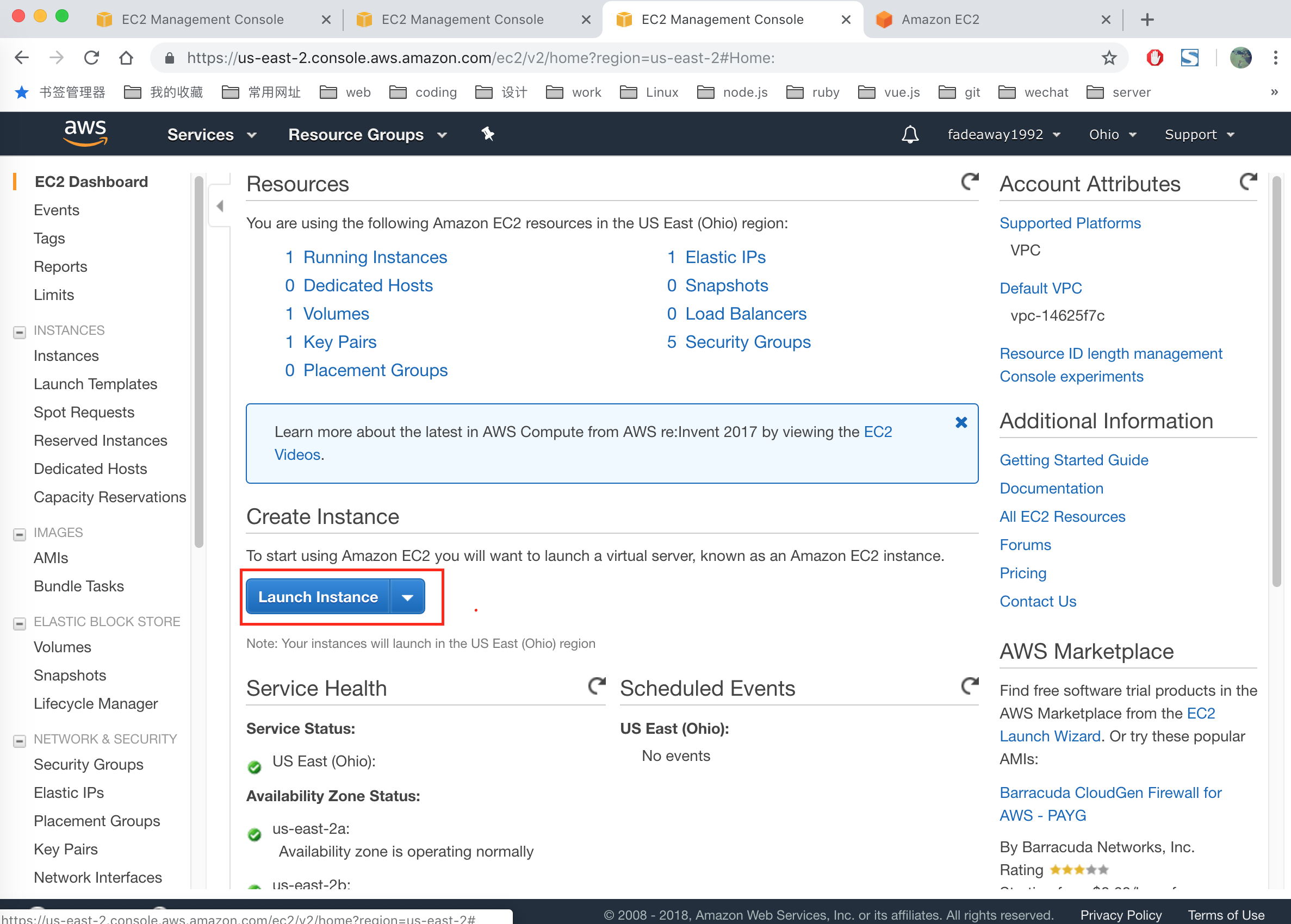Dismiss the re:Invent 2017 info banner
This screenshot has width=1291, height=924.
961,422
